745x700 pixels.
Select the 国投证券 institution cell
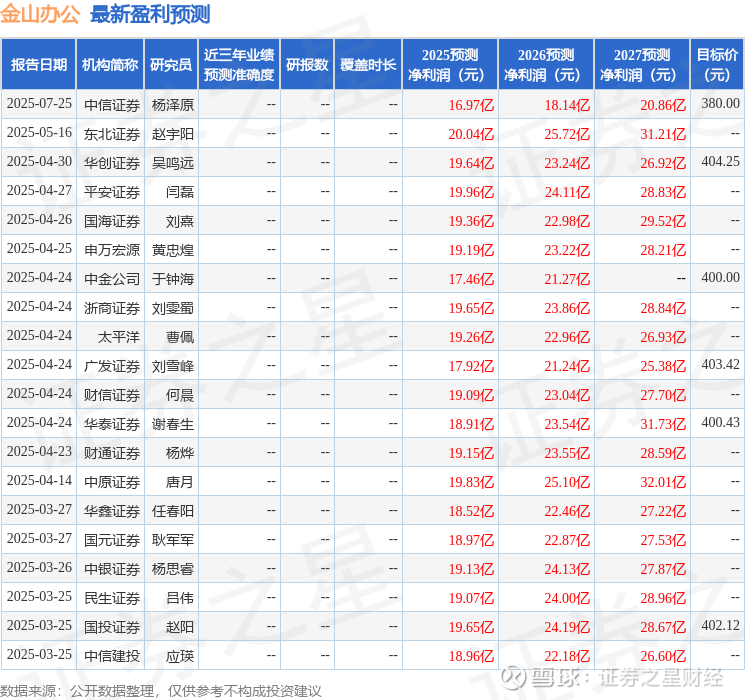[x=112, y=627]
